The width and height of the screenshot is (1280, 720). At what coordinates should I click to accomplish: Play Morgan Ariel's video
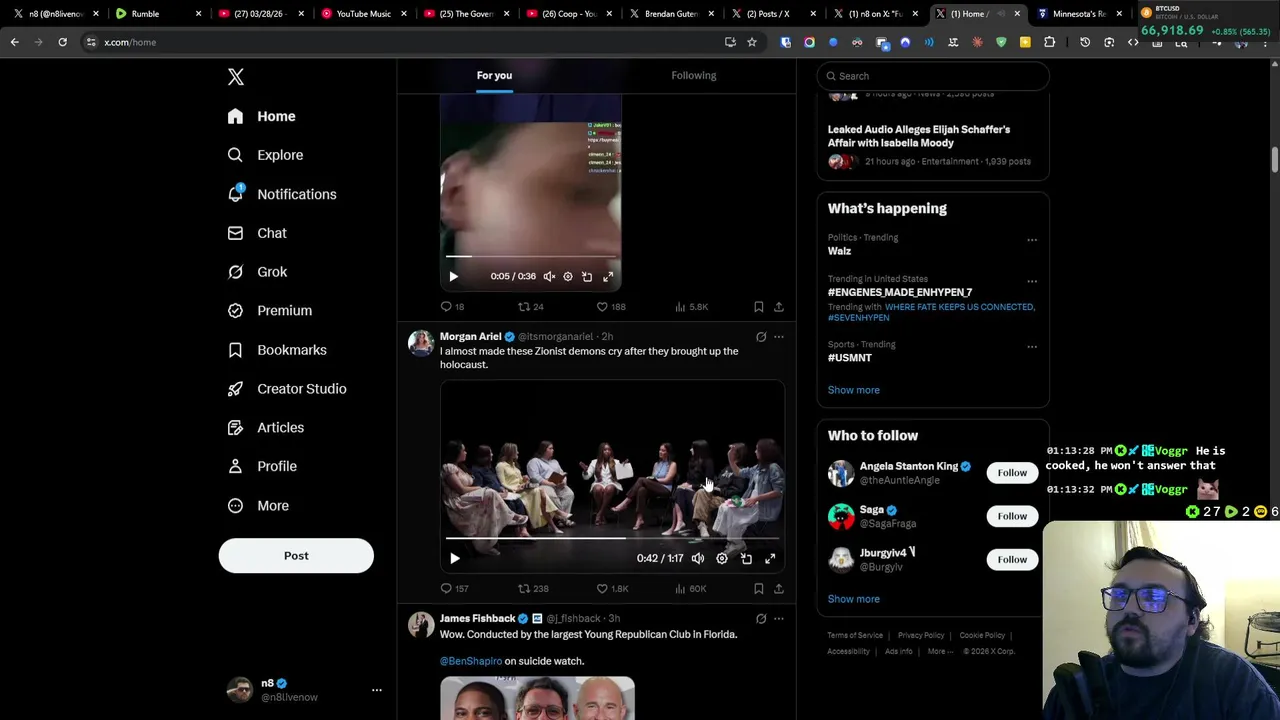click(454, 559)
